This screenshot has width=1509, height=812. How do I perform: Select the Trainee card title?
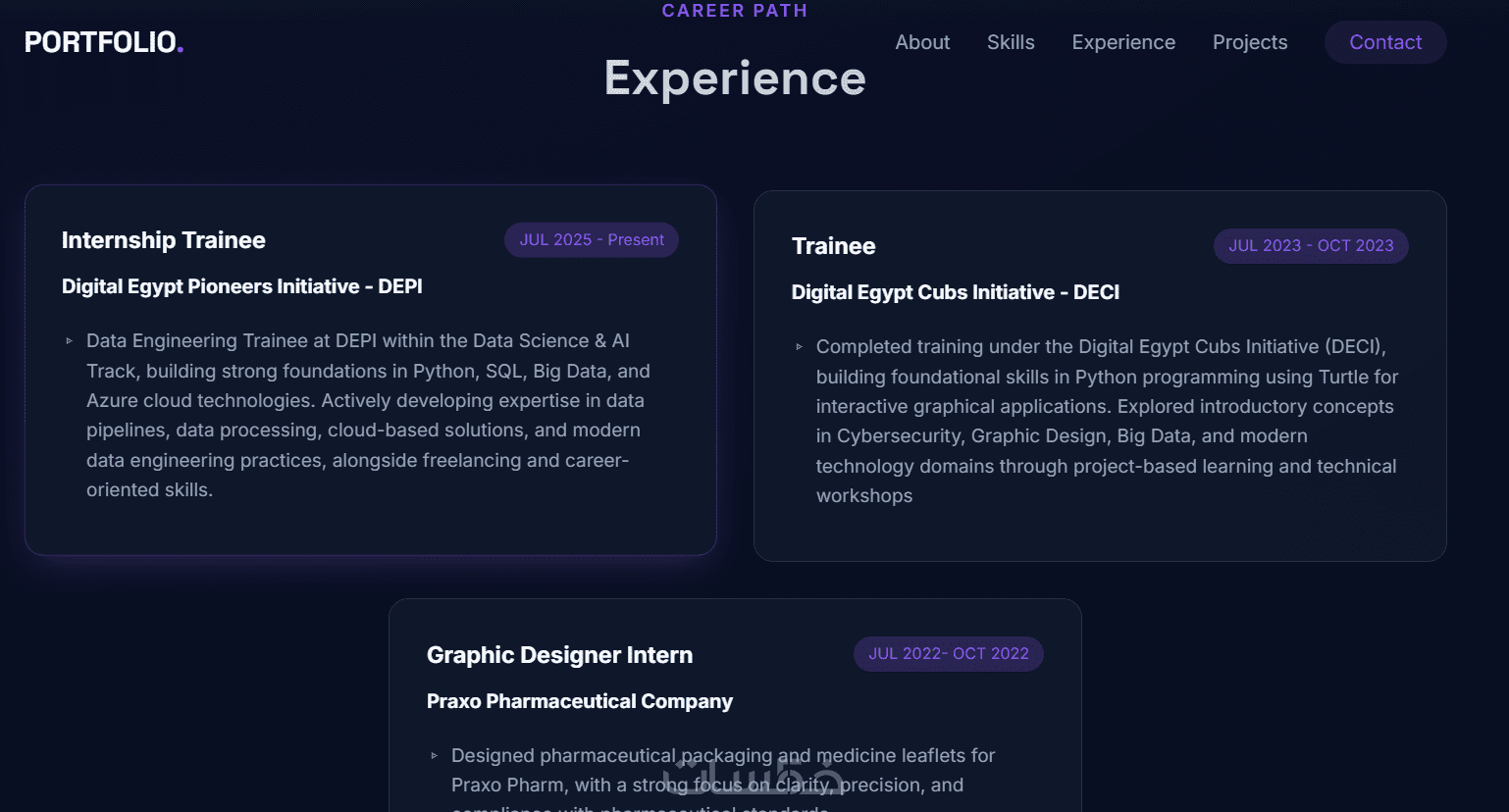tap(833, 246)
